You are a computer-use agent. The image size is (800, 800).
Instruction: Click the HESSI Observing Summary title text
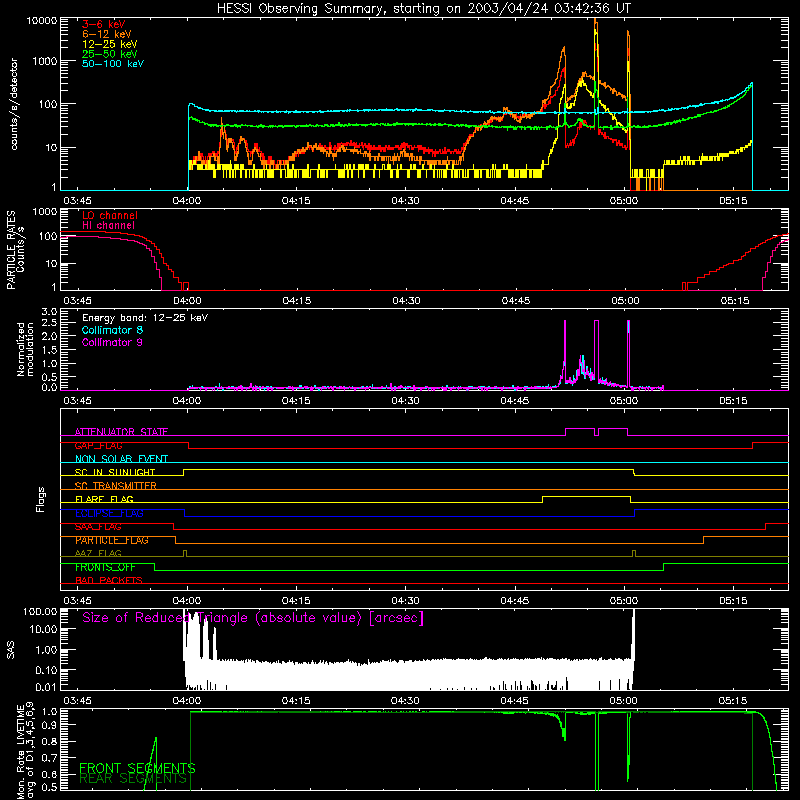coord(424,8)
